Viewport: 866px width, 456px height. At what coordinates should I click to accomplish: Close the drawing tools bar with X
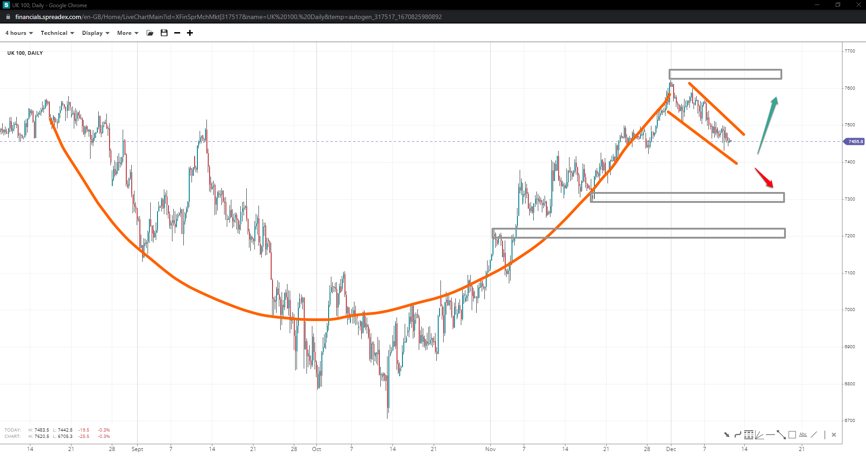[834, 435]
